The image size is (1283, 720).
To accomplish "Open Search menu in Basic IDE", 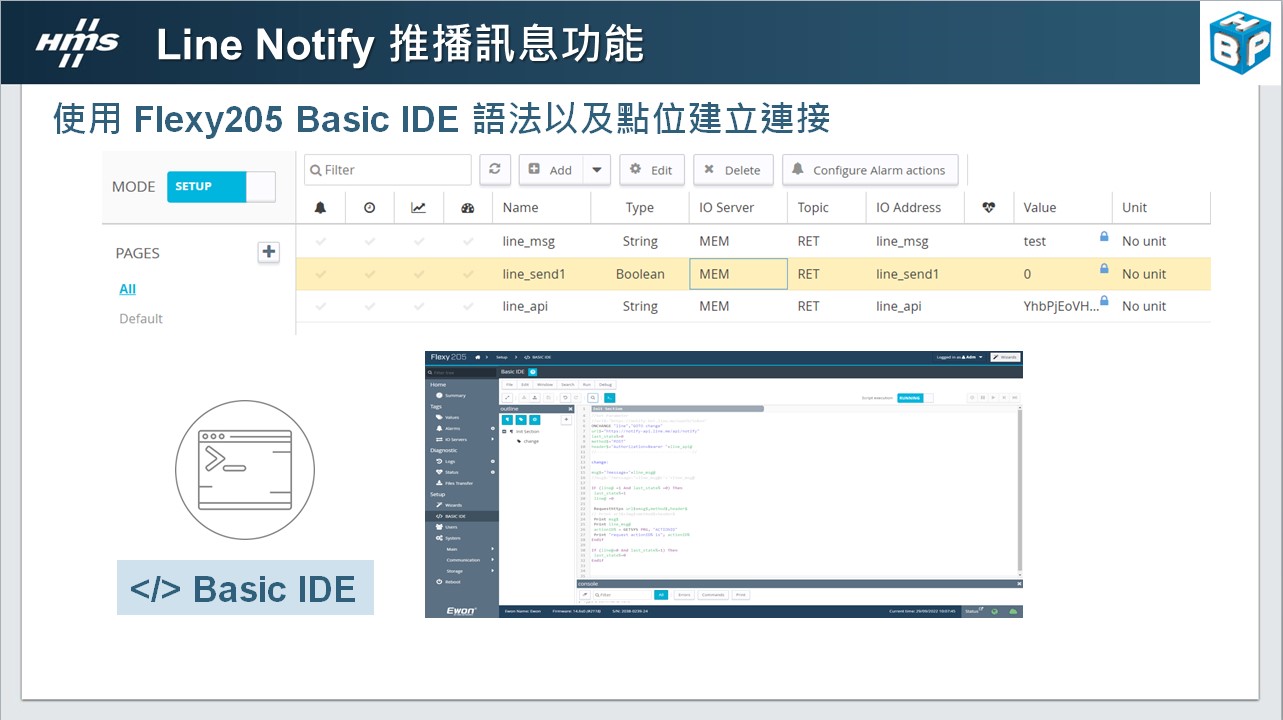I will click(x=568, y=384).
